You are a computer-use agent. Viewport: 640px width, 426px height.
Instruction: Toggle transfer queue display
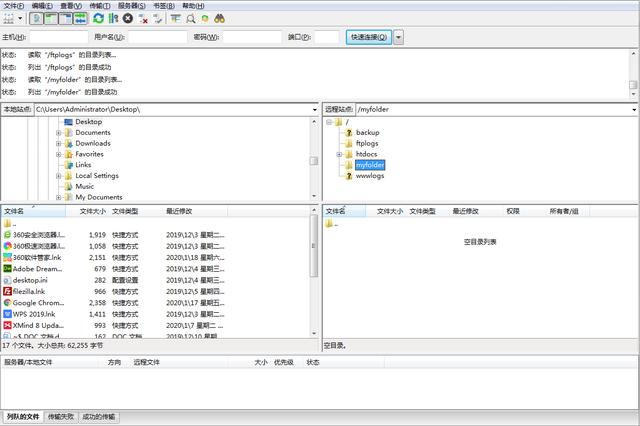(x=80, y=18)
